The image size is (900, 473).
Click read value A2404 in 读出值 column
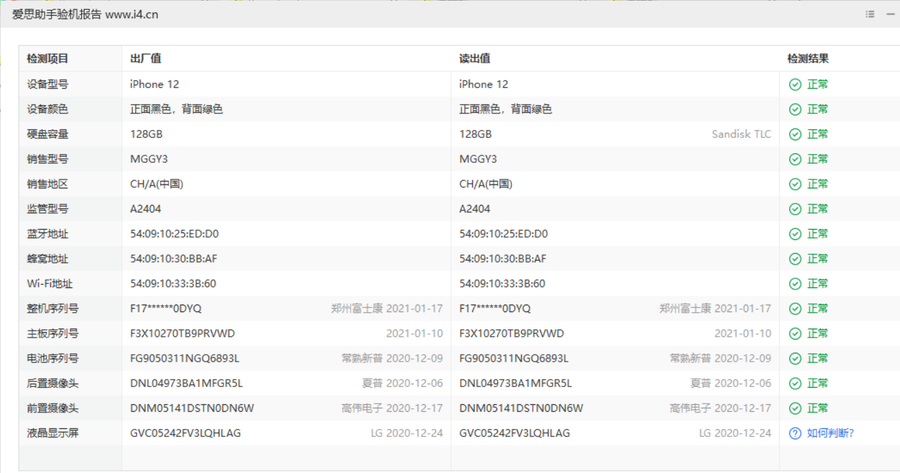pyautogui.click(x=475, y=209)
